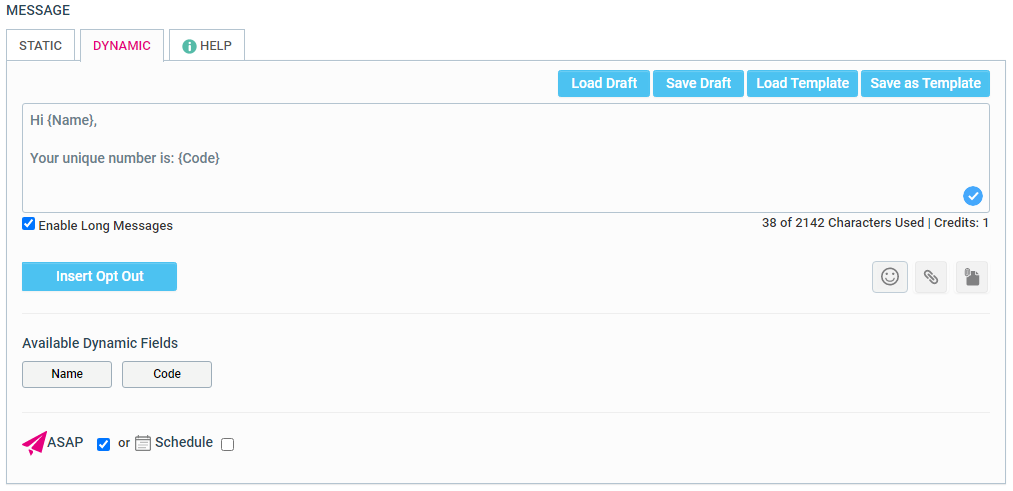Open the emoji picker

(890, 277)
